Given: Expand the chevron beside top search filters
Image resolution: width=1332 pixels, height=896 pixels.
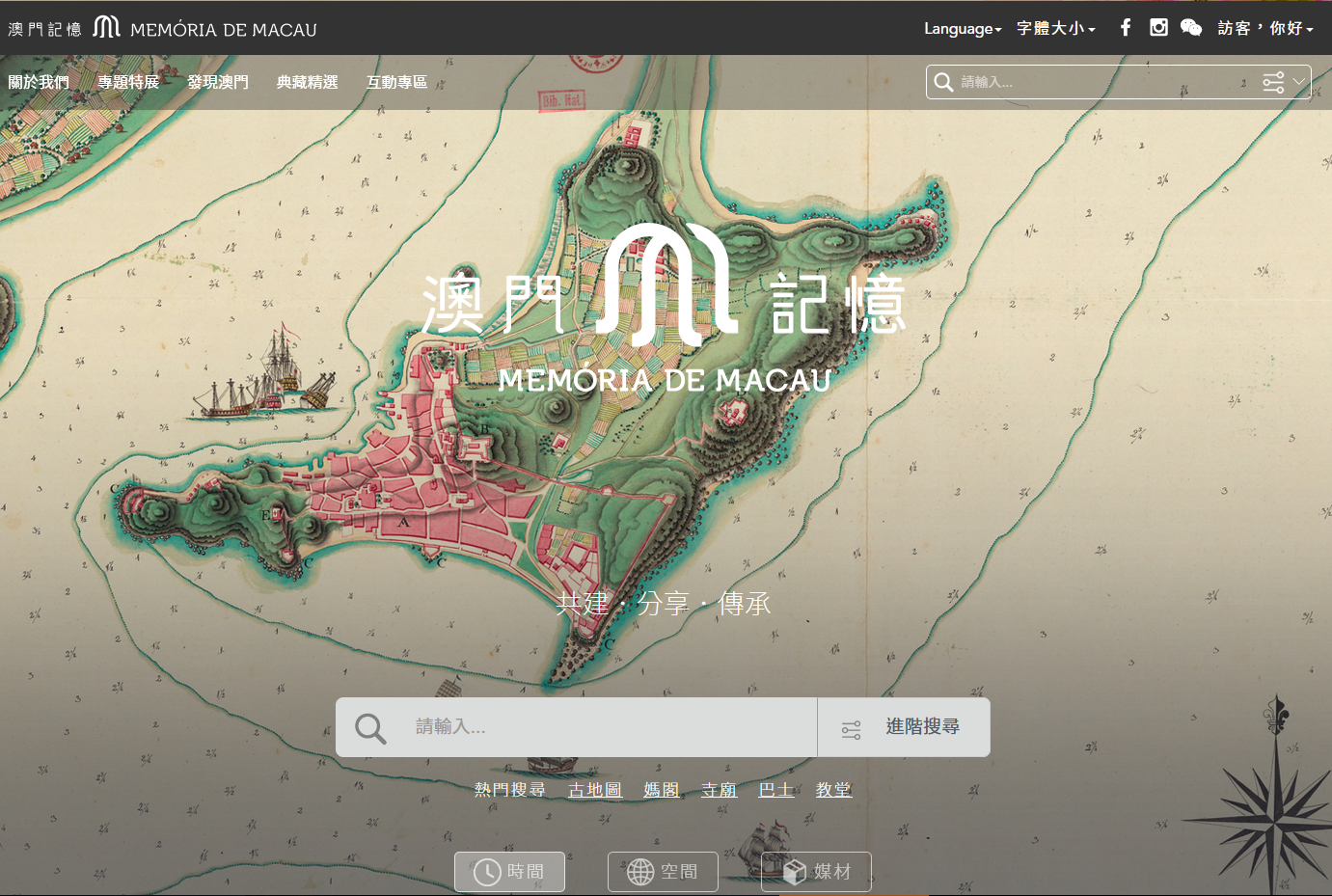Looking at the screenshot, I should (1298, 82).
